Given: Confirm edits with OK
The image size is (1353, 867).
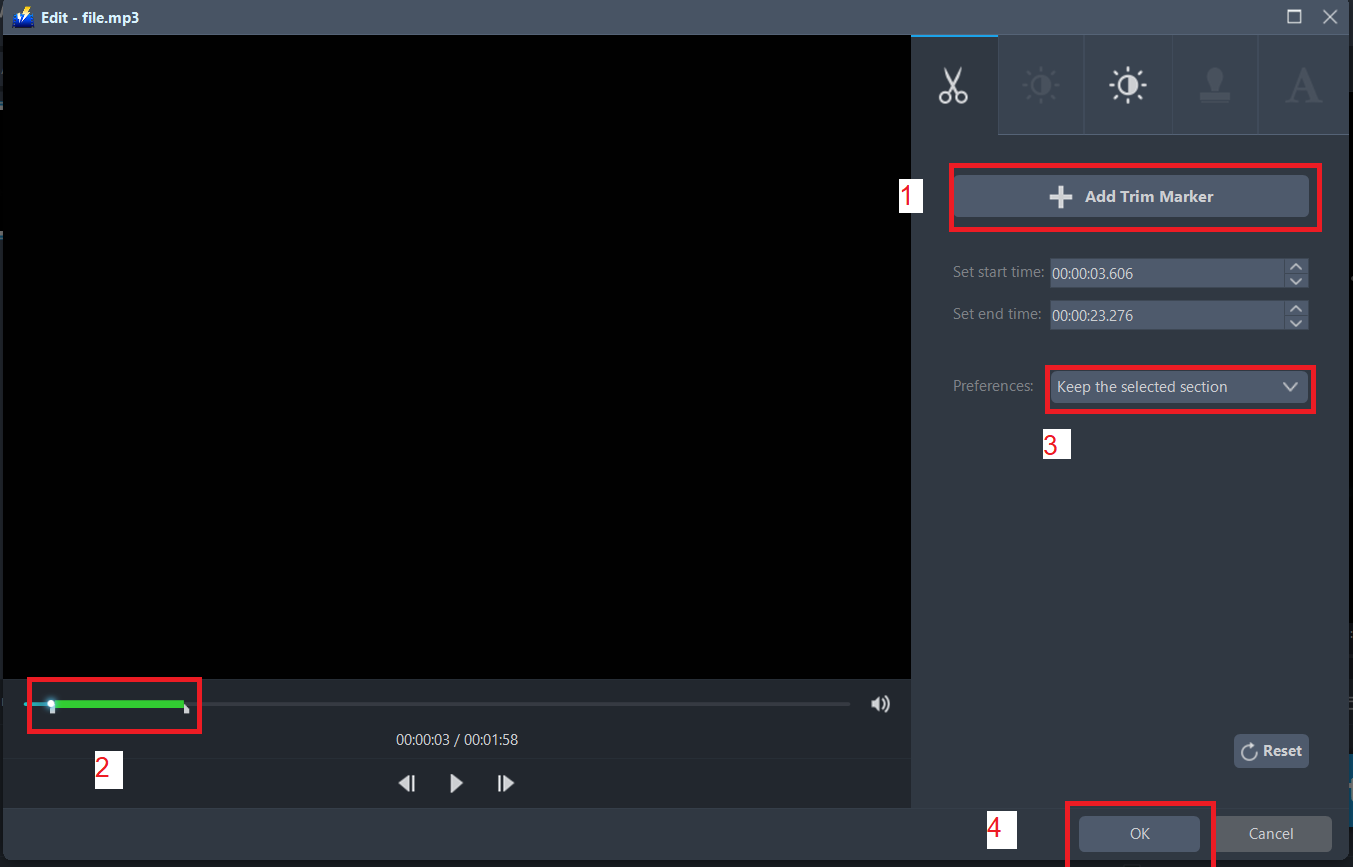Looking at the screenshot, I should point(1138,833).
